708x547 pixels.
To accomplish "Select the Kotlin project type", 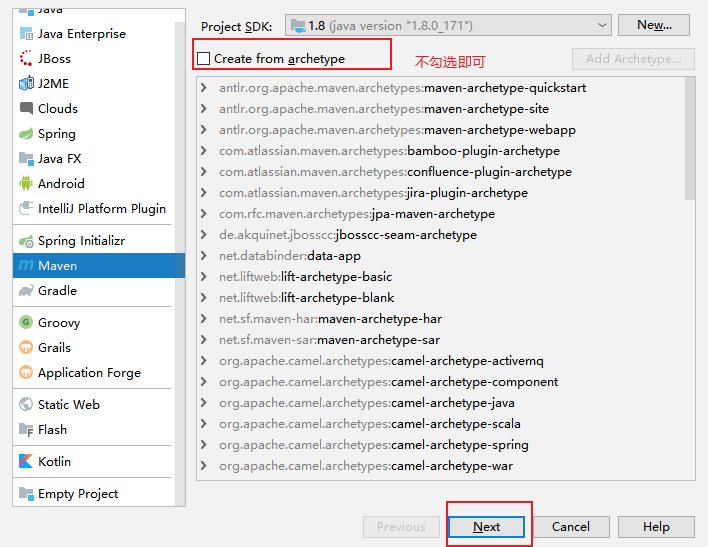I will [x=94, y=461].
